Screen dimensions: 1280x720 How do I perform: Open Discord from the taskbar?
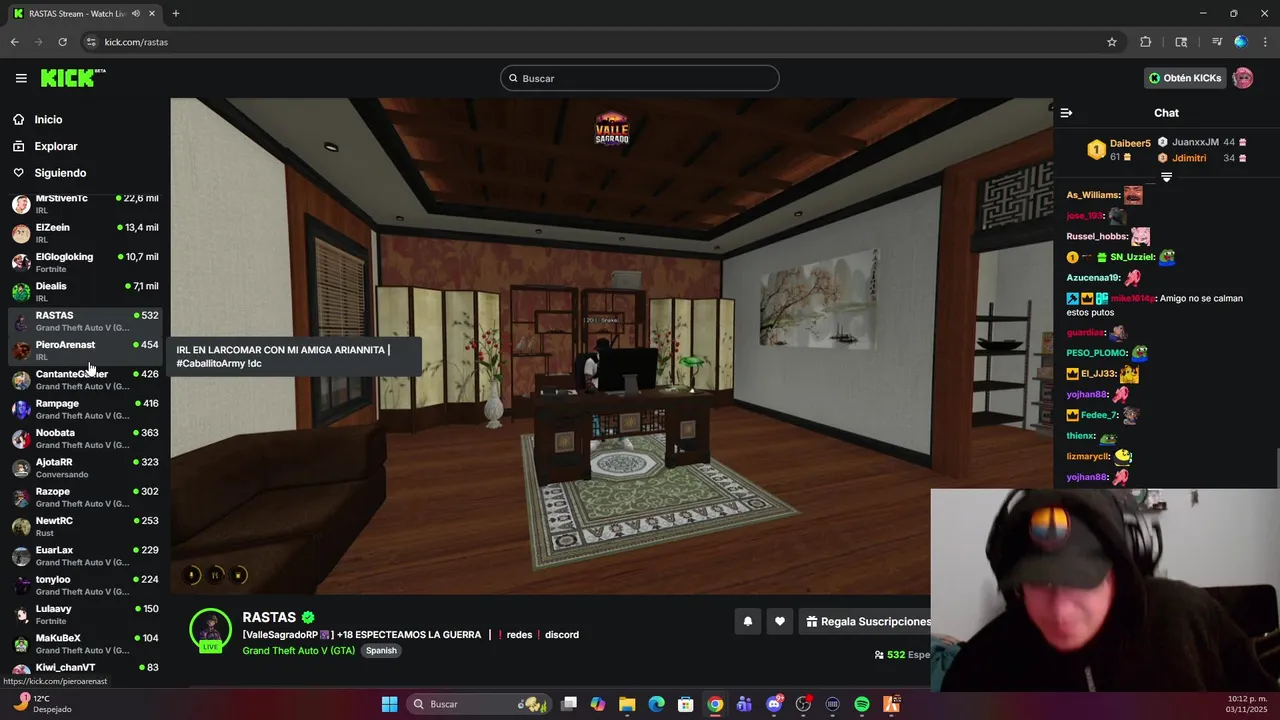[x=774, y=704]
